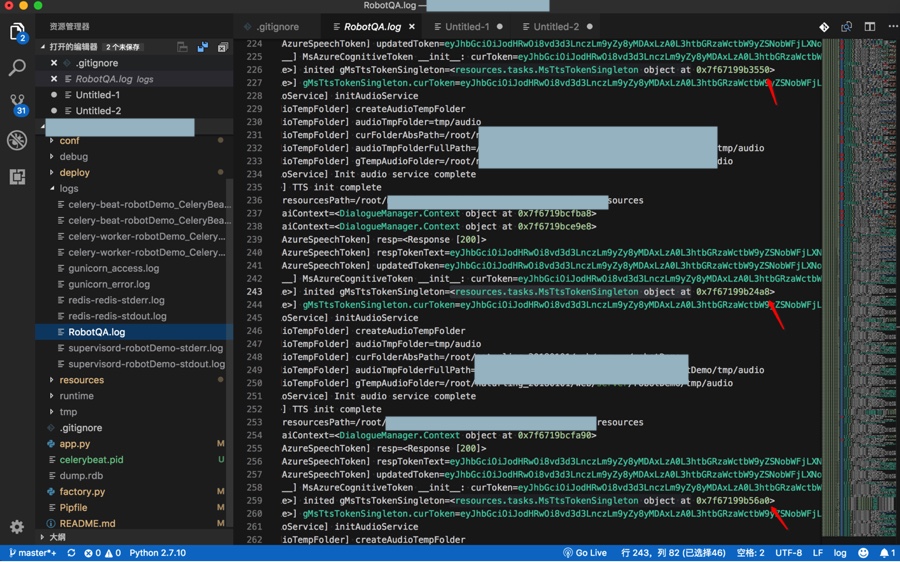Image resolution: width=900 pixels, height=562 pixels.
Task: Close the RobotQA.log editor tab
Action: pos(412,27)
